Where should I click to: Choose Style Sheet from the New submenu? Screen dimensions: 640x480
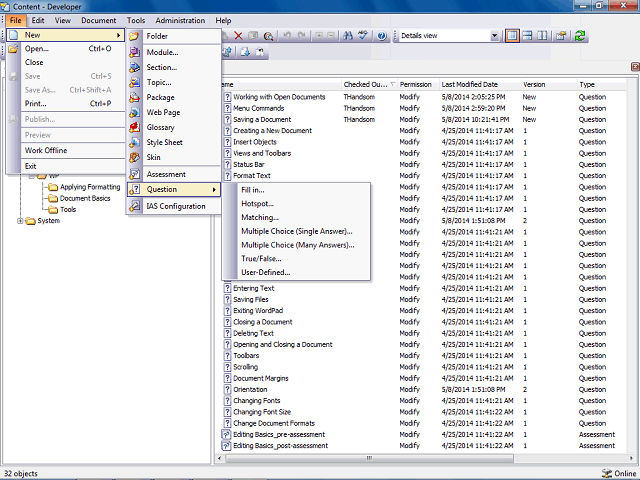coord(174,142)
